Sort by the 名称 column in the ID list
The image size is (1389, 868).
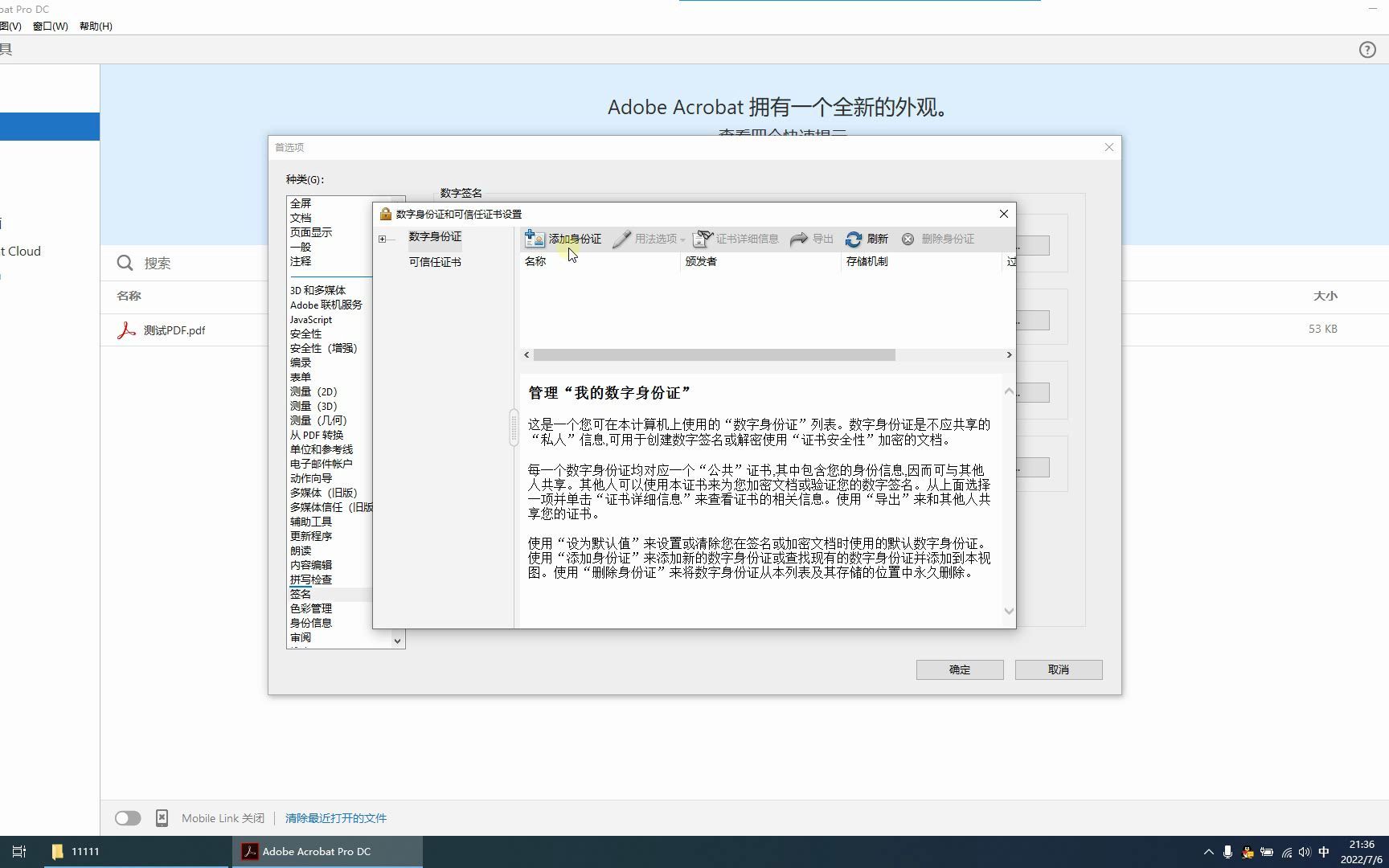(600, 261)
